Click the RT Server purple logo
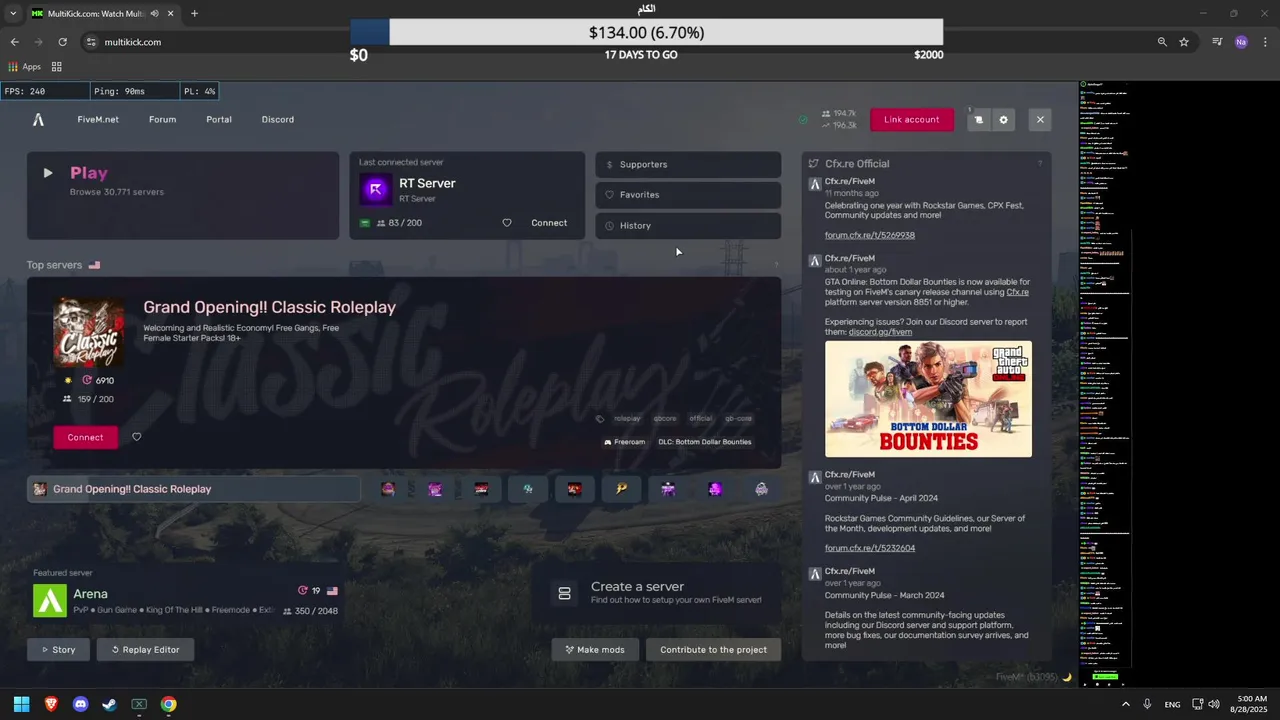The height and width of the screenshot is (720, 1280). pos(375,189)
